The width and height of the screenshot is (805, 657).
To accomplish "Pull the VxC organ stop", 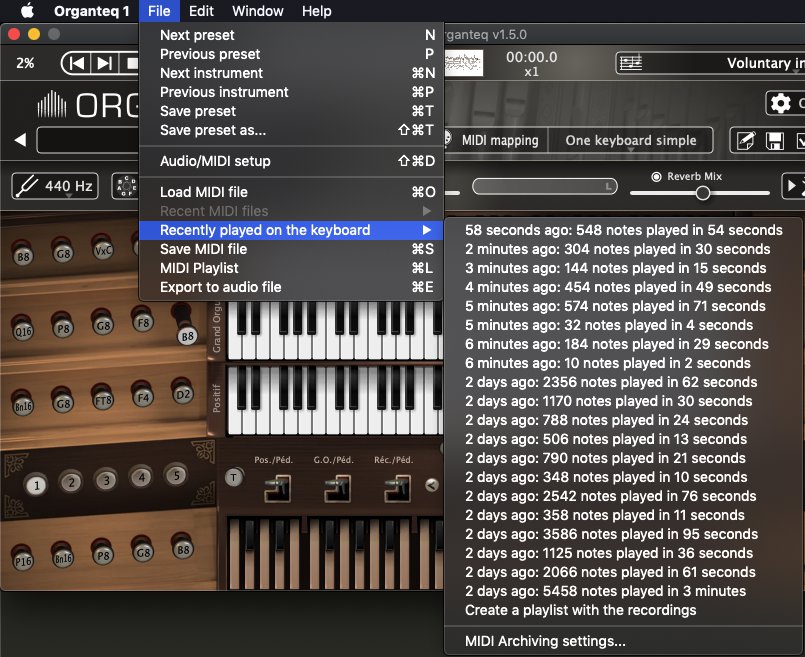I will click(103, 250).
